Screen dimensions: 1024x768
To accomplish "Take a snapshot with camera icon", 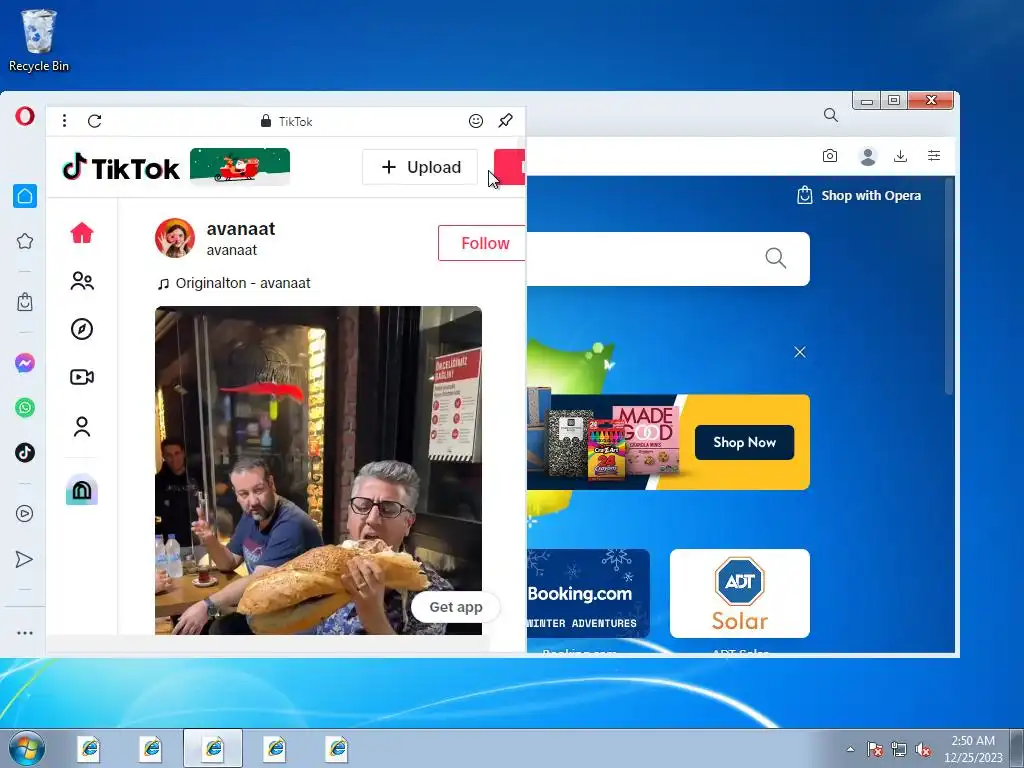I will coord(830,155).
